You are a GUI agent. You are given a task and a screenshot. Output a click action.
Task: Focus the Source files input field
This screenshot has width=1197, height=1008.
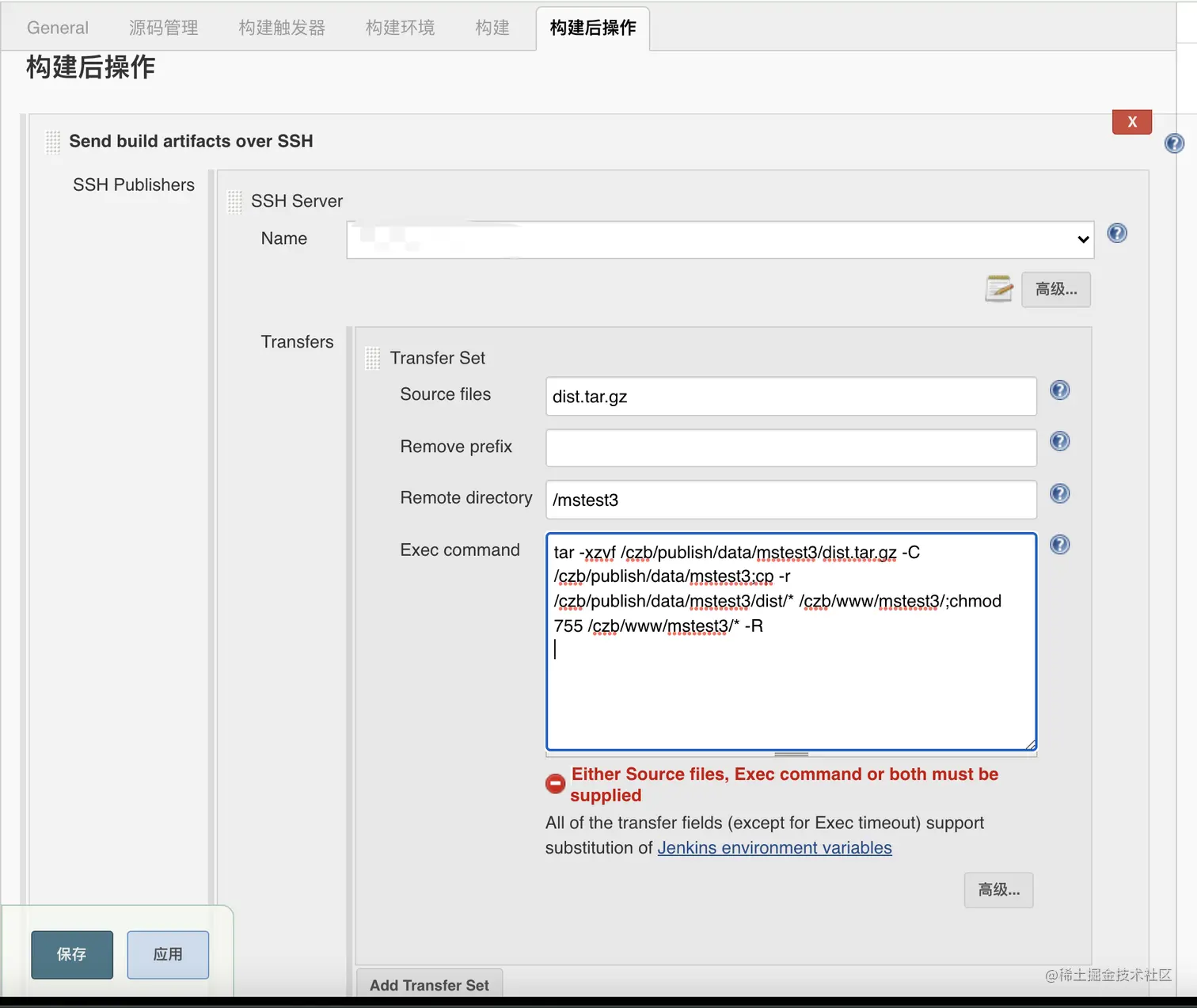click(x=791, y=397)
